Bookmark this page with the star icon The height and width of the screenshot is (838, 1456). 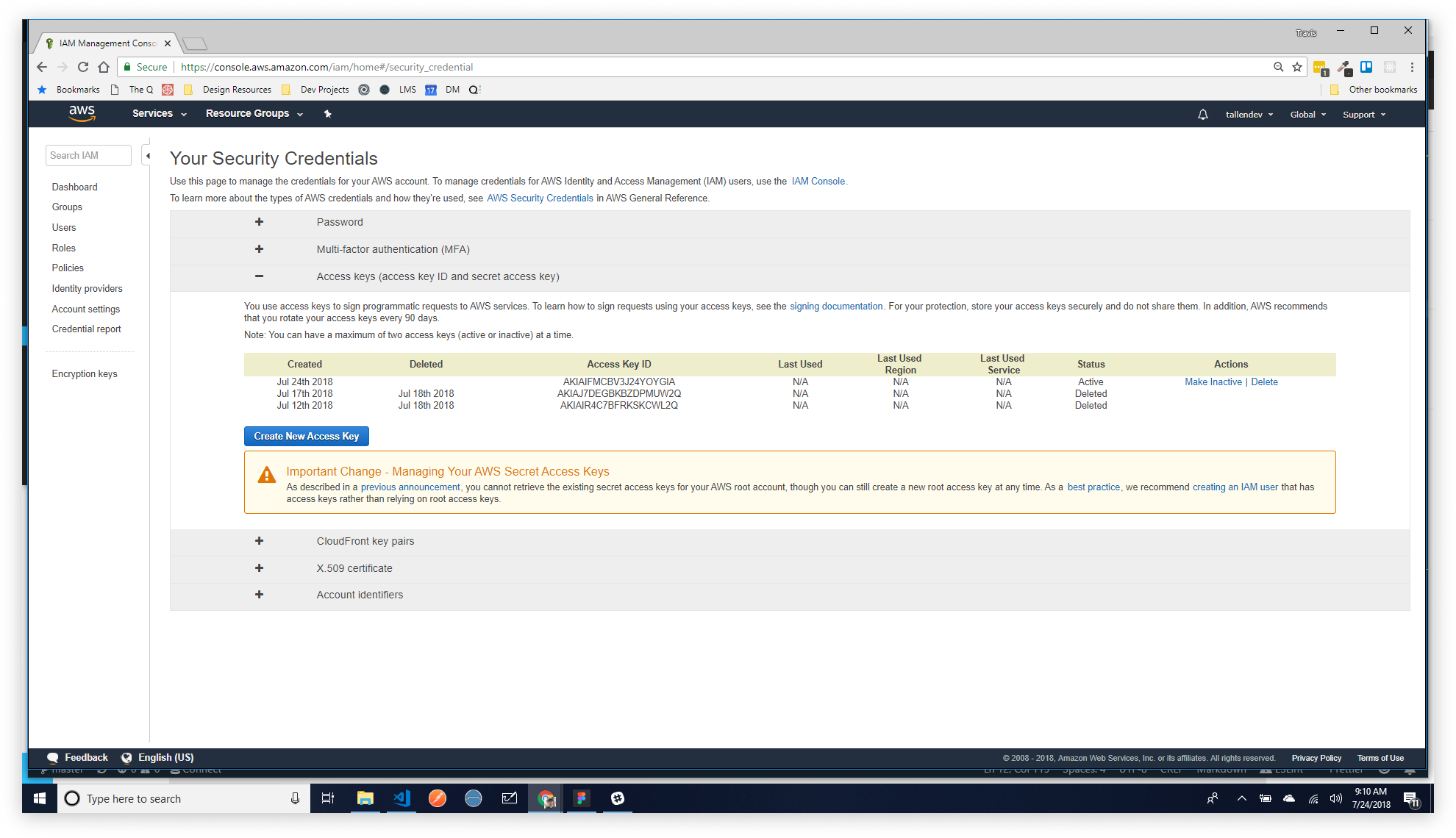pos(1297,67)
